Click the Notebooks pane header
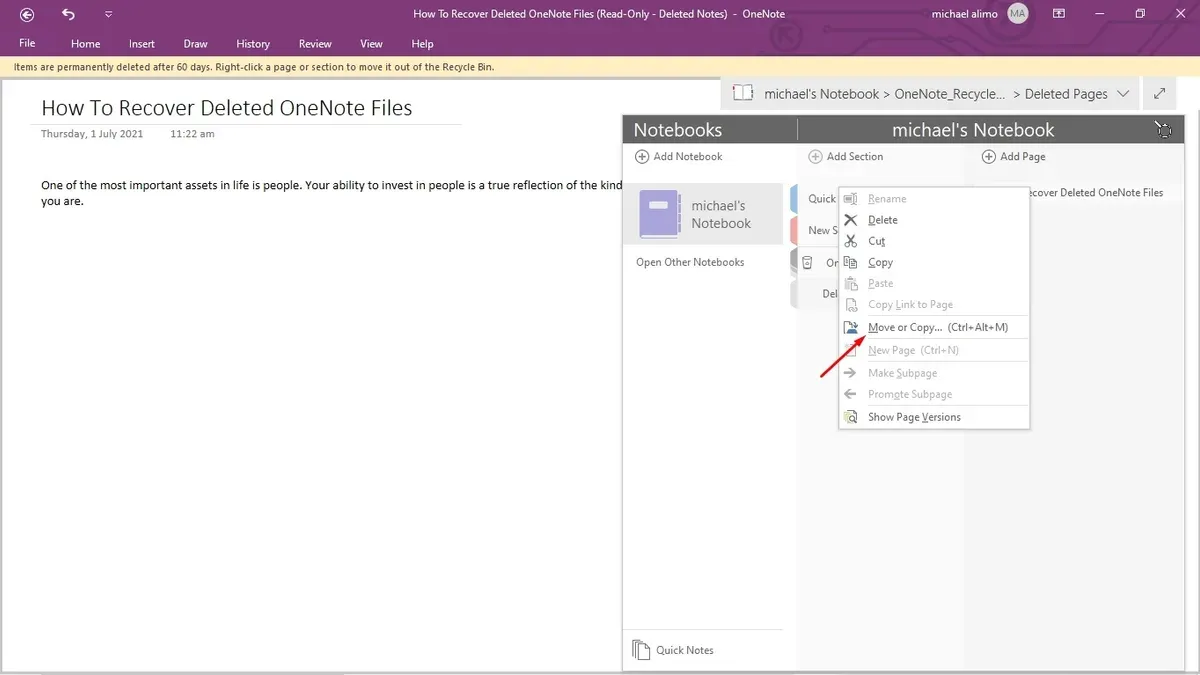The width and height of the screenshot is (1200, 675). pyautogui.click(x=678, y=130)
